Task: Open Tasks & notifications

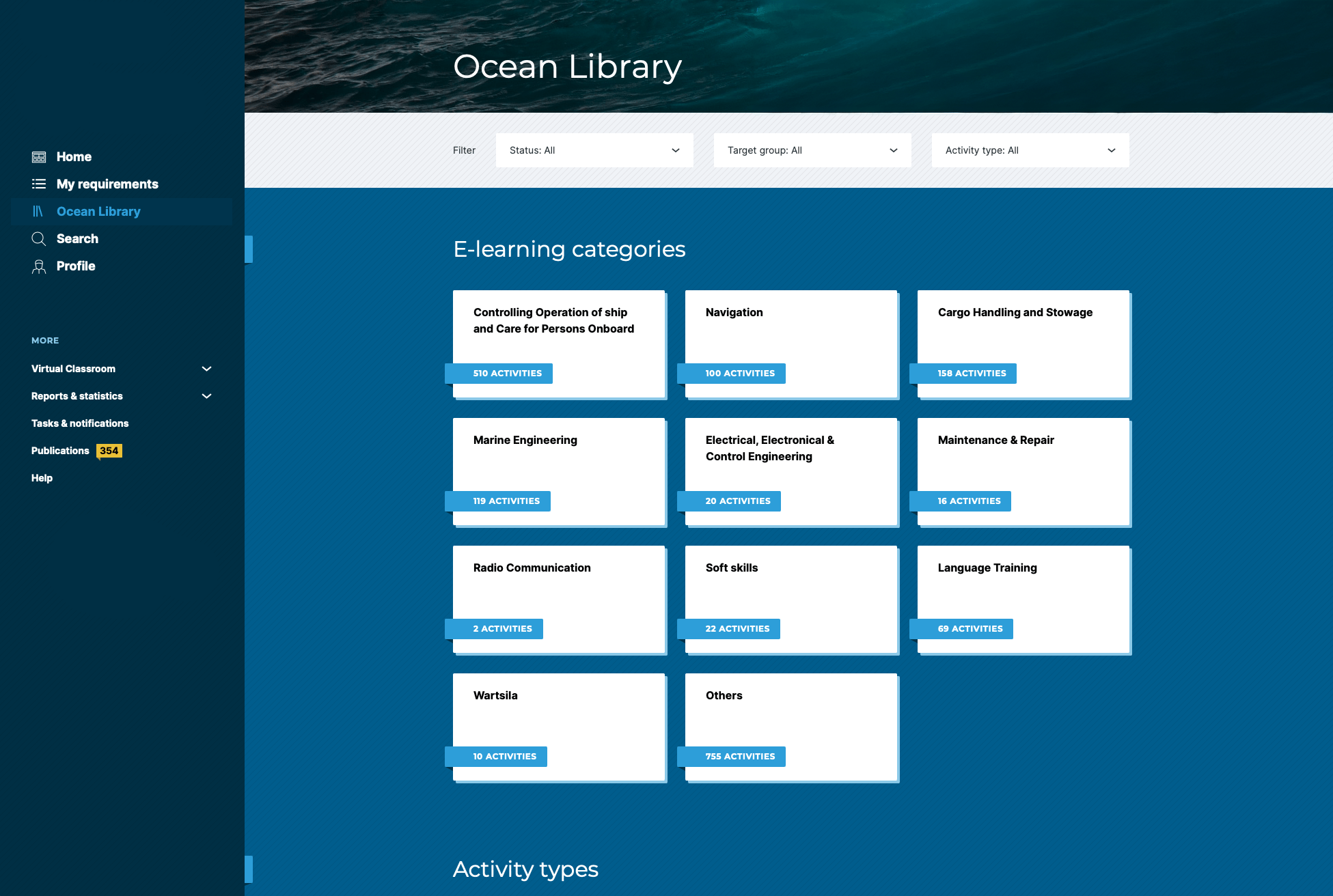Action: pyautogui.click(x=79, y=423)
